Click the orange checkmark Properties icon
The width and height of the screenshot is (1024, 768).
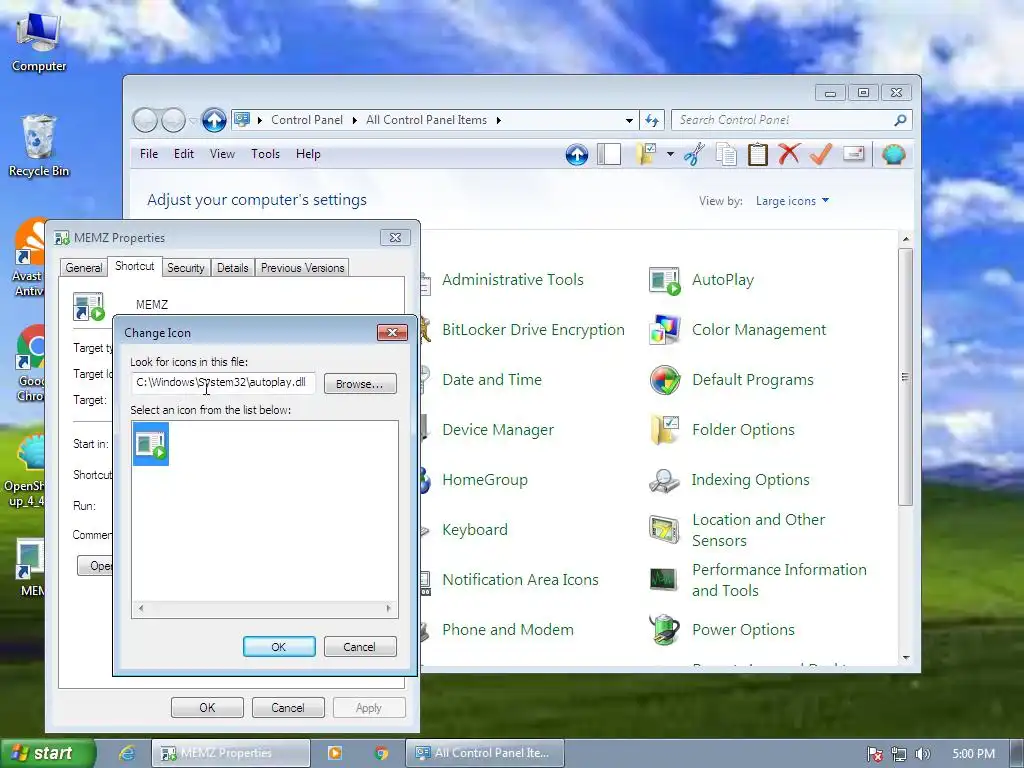coord(821,154)
